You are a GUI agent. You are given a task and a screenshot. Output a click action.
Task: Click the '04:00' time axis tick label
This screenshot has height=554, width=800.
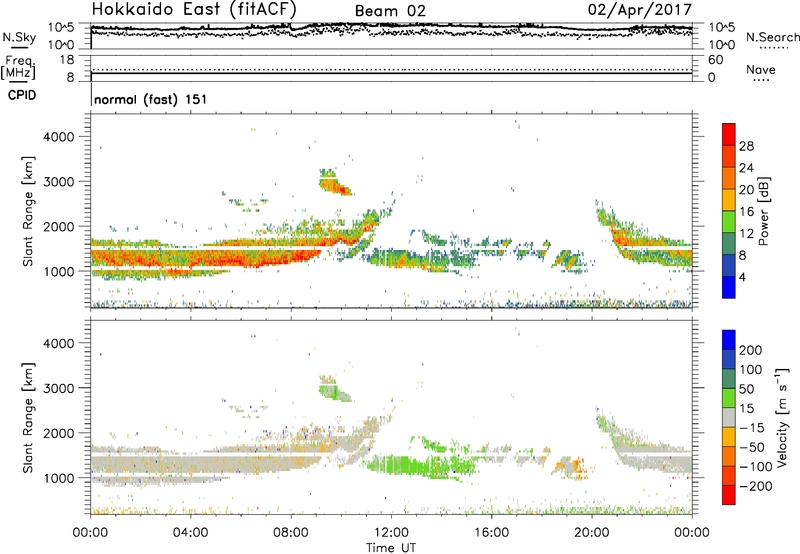190,533
